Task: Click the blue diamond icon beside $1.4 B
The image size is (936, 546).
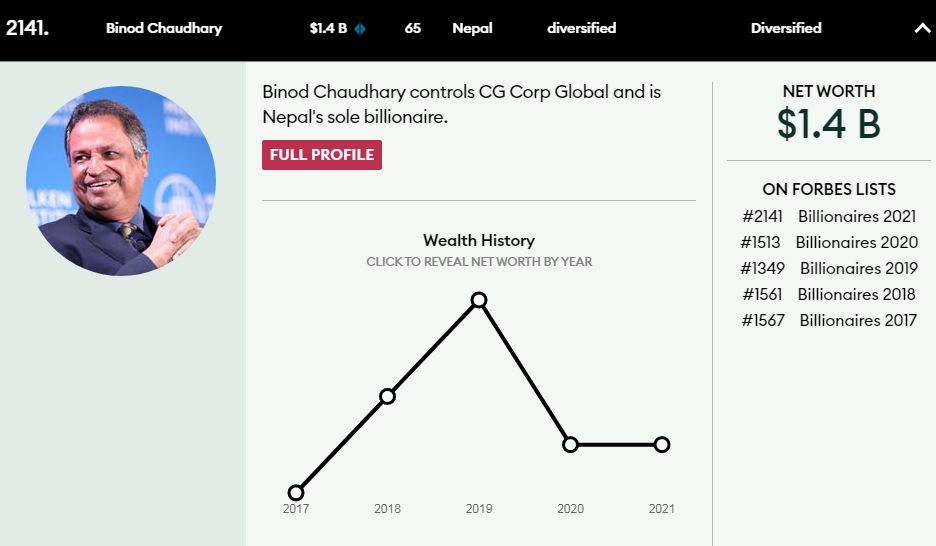Action: click(360, 29)
